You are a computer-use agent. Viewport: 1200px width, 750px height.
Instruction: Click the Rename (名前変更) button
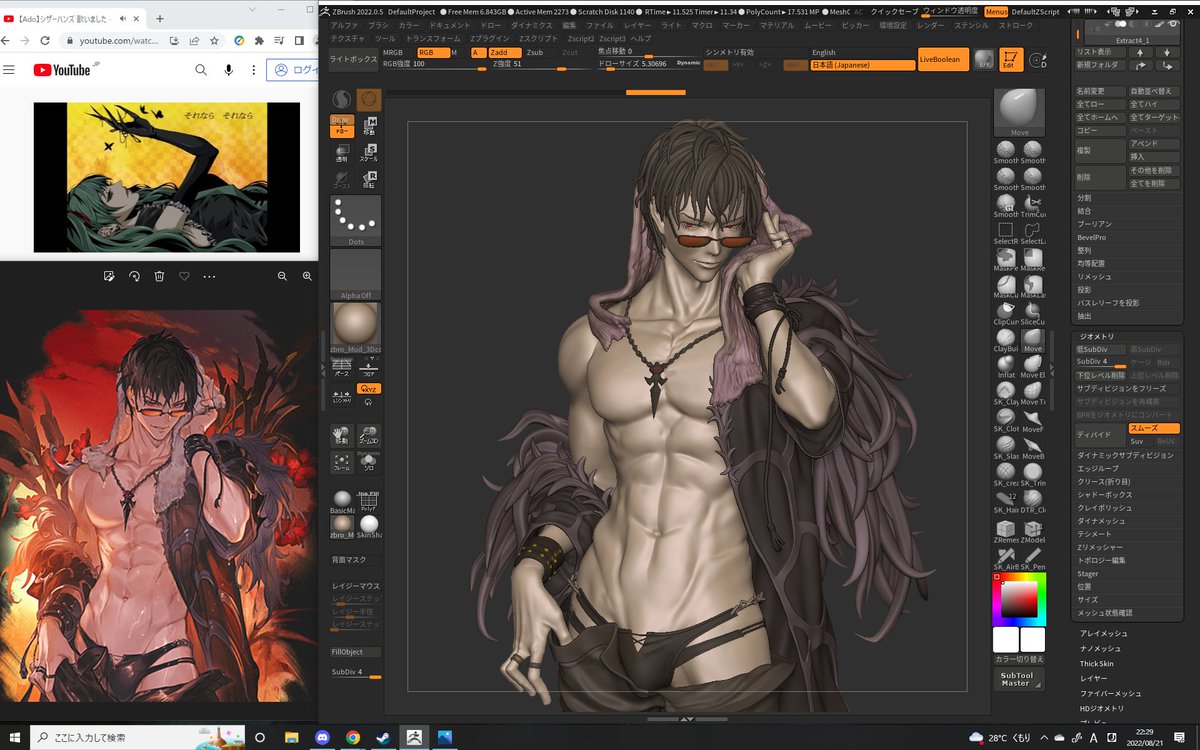tap(1100, 91)
